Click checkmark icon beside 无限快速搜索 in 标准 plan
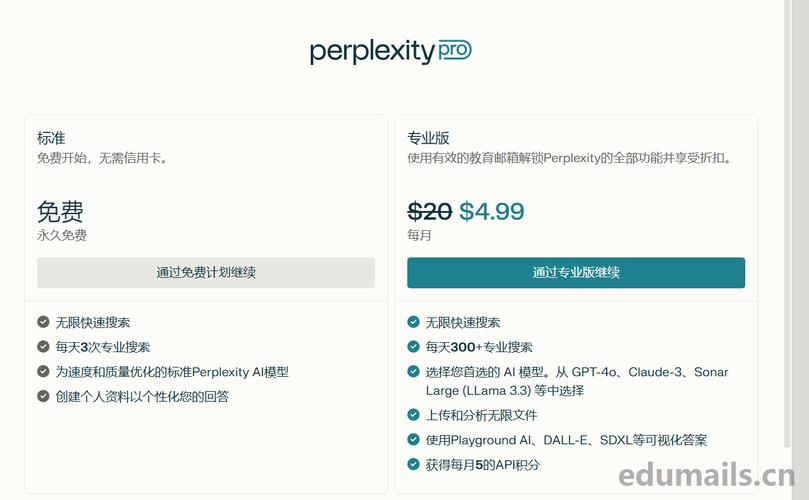Image resolution: width=809 pixels, height=500 pixels. click(x=43, y=322)
